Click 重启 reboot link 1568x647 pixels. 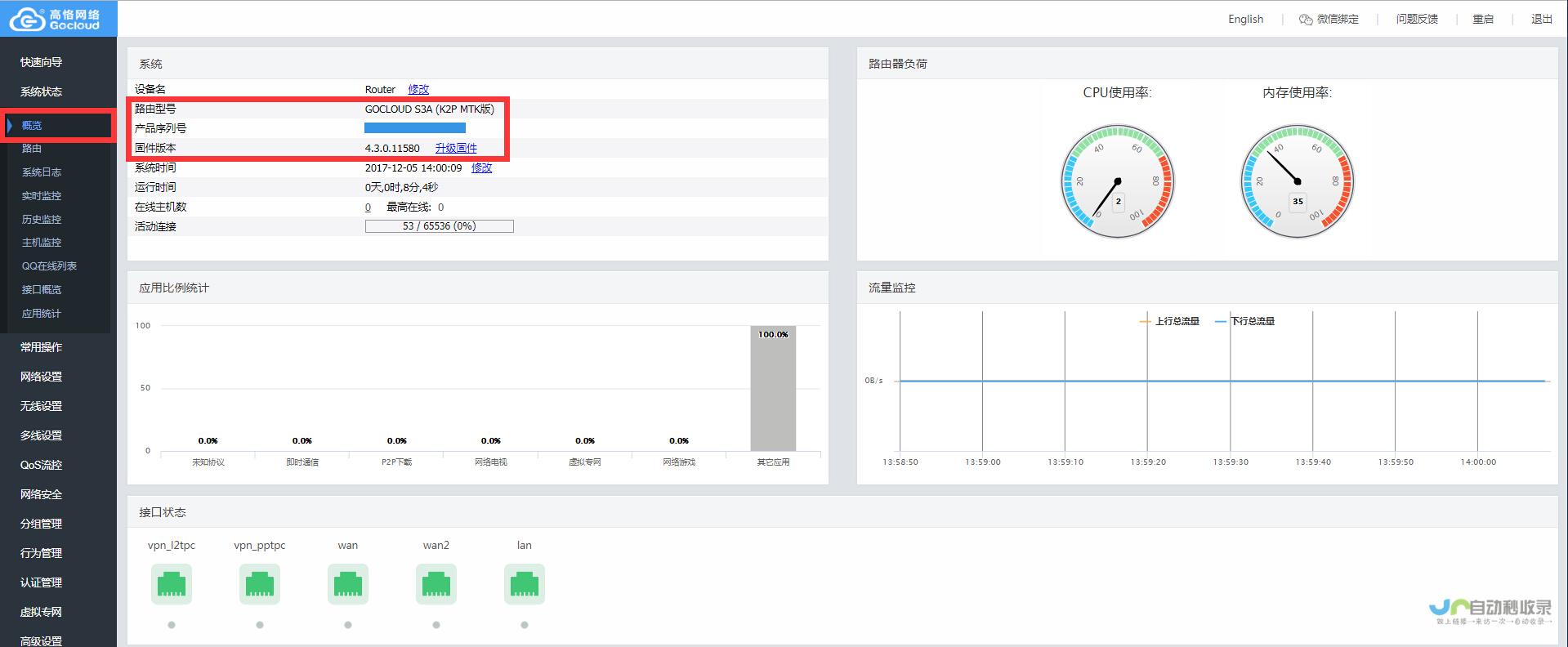(x=1483, y=19)
